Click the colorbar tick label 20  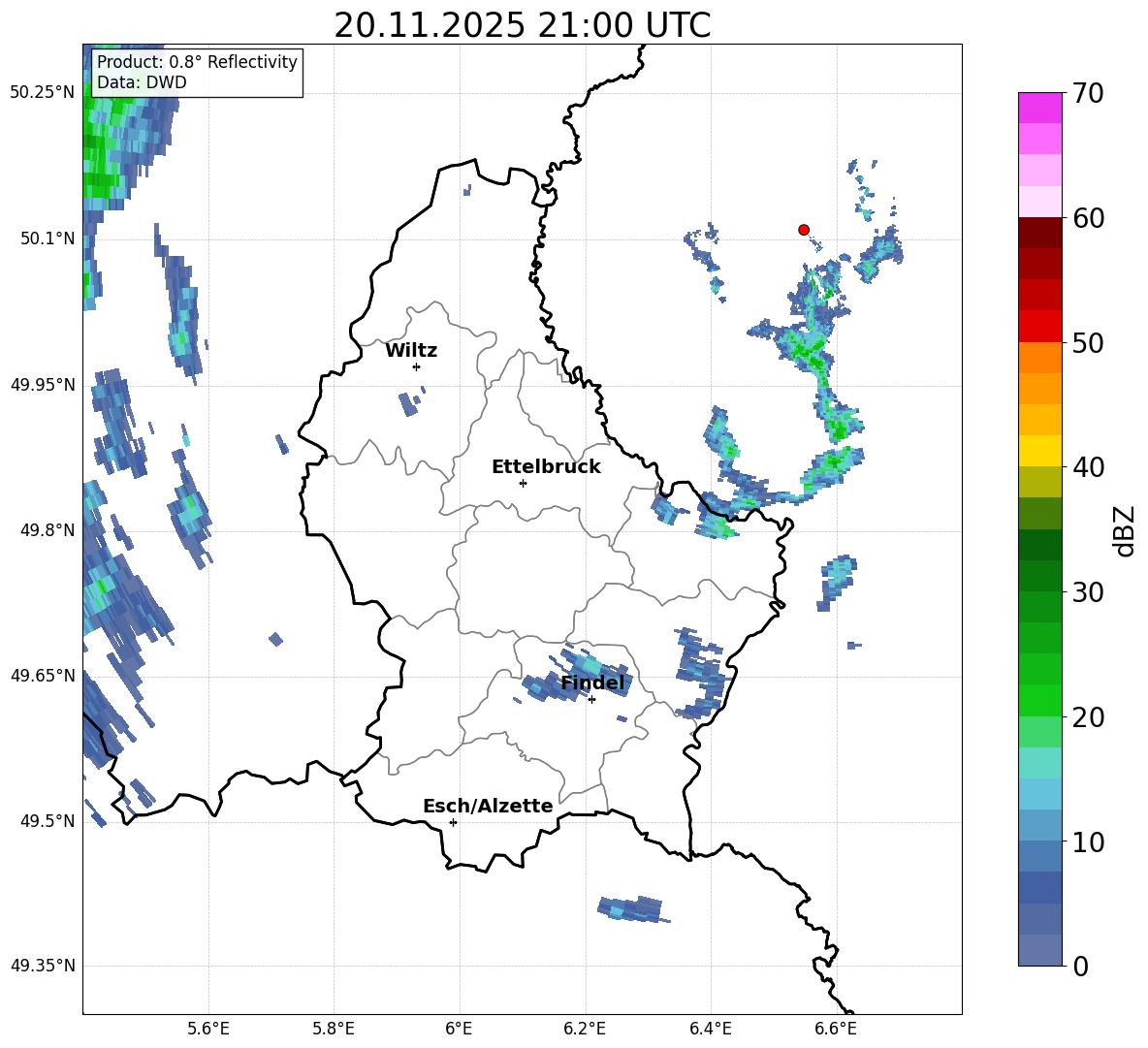point(1088,717)
